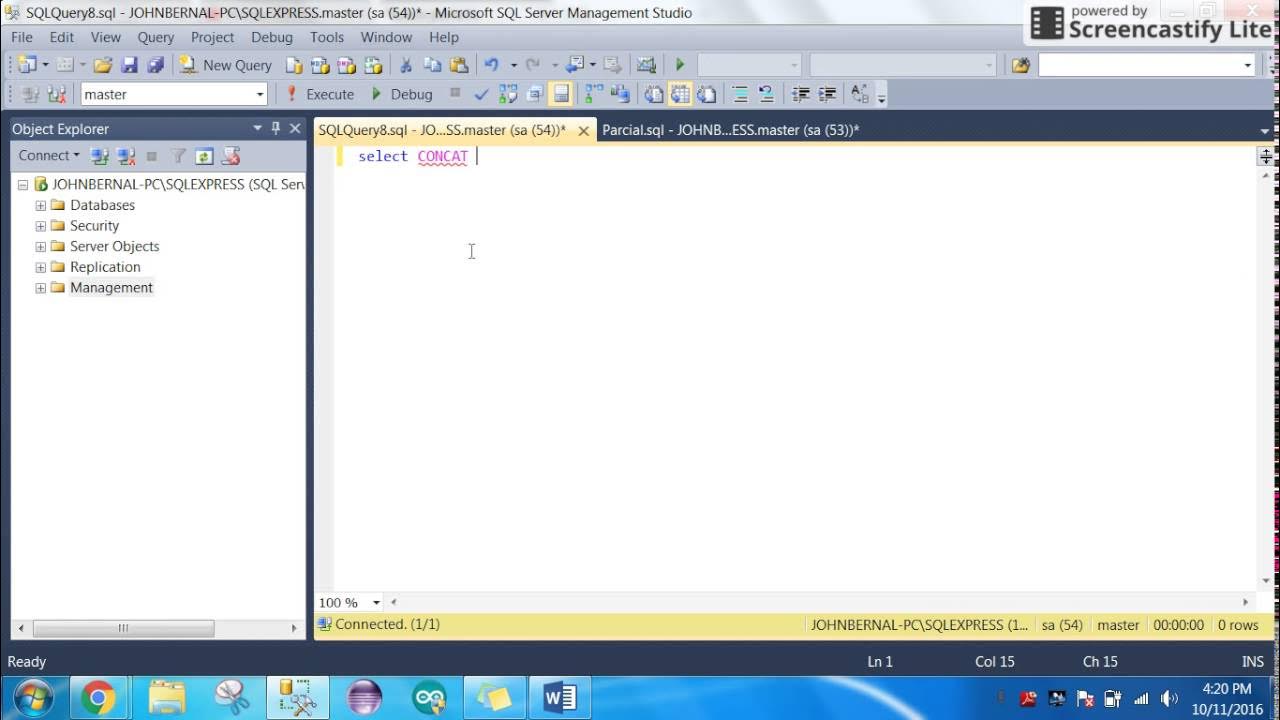Toggle the Results to Grid icon
This screenshot has width=1280, height=720.
pyautogui.click(x=680, y=94)
